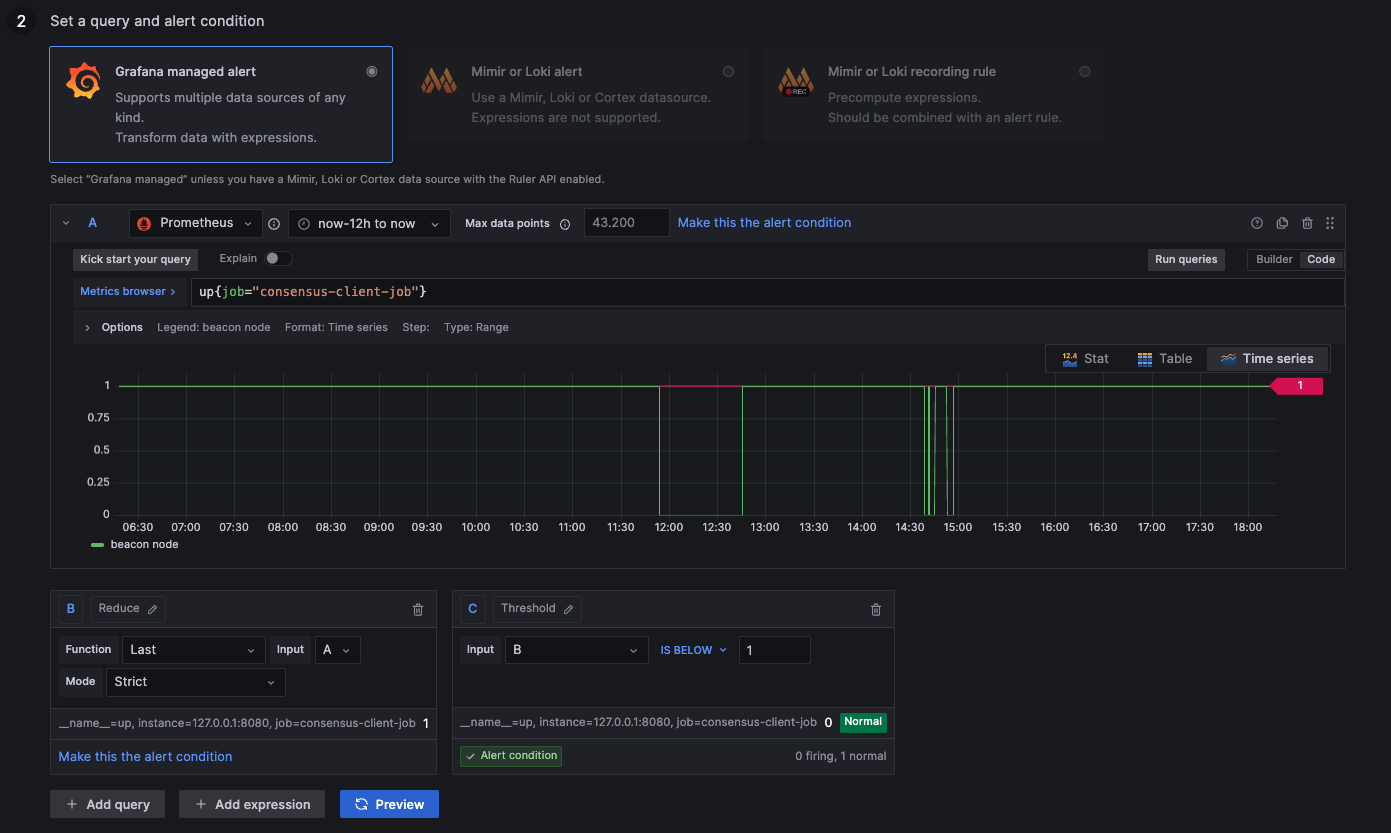Click the Max data points field
1391x833 pixels.
pos(627,223)
